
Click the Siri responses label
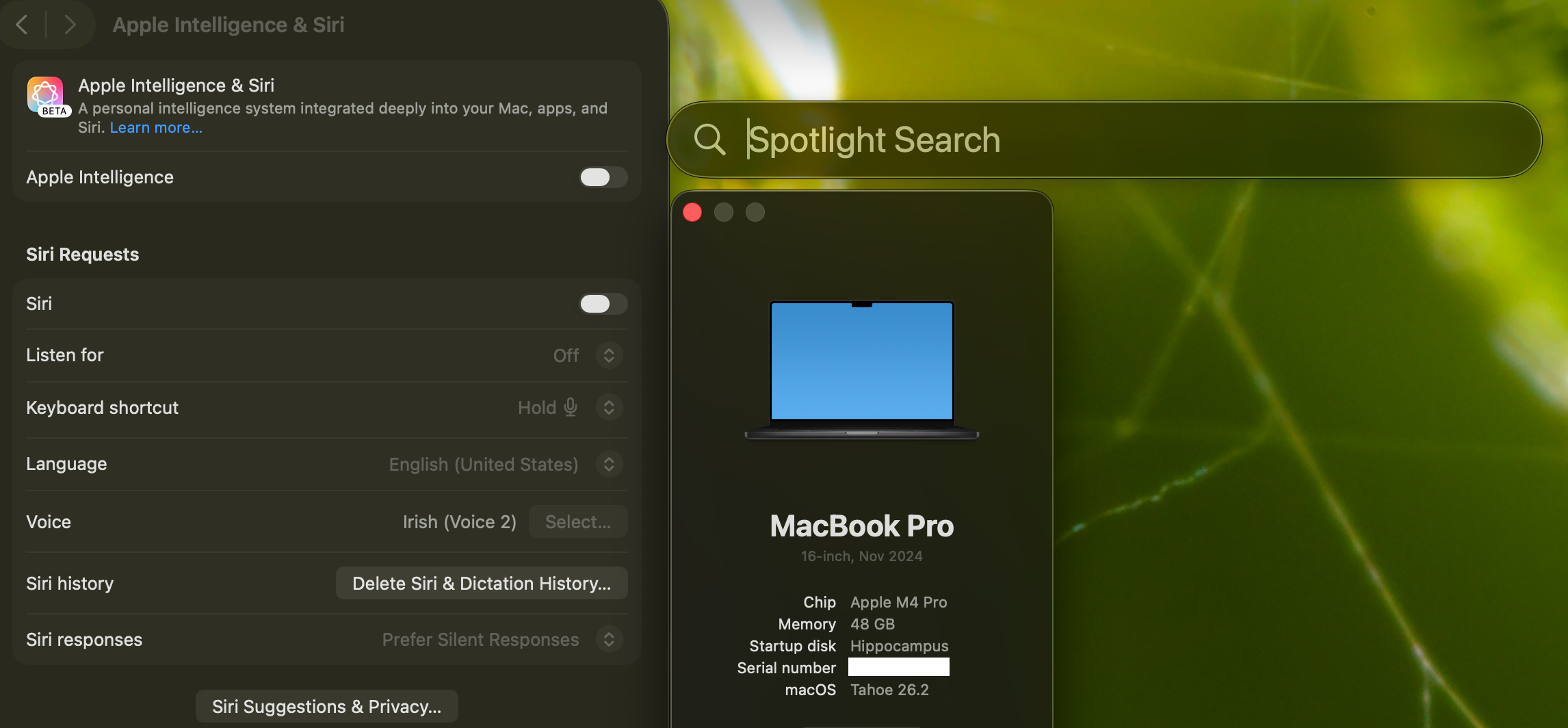click(x=84, y=640)
